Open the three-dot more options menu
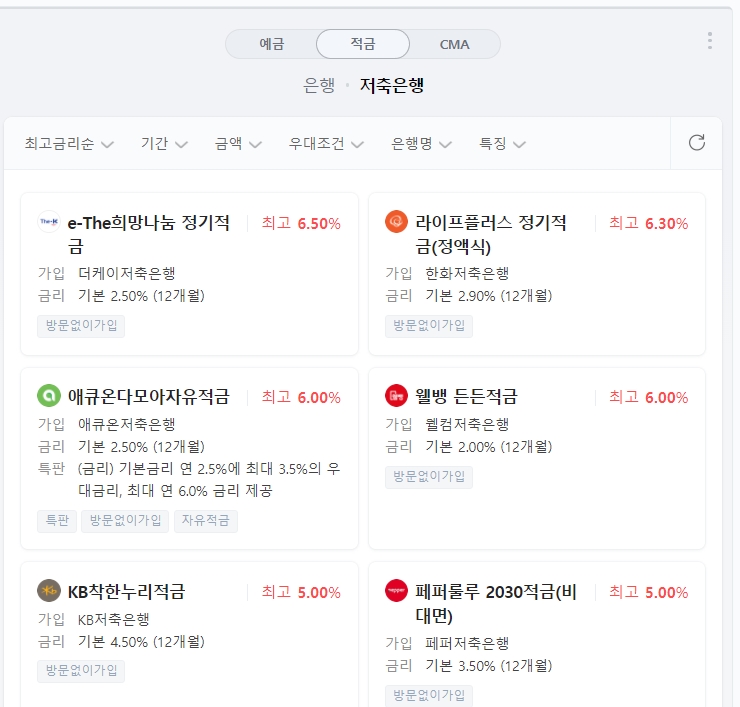The height and width of the screenshot is (707, 740). [x=709, y=41]
